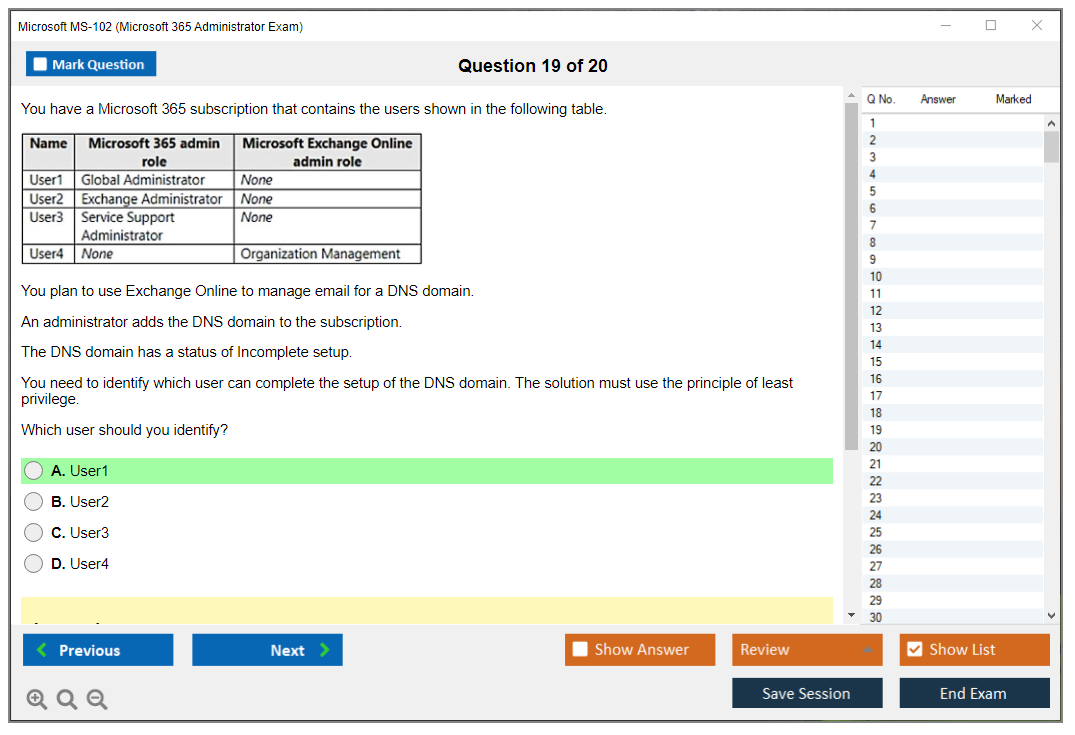Select answer A. User1

click(x=33, y=471)
